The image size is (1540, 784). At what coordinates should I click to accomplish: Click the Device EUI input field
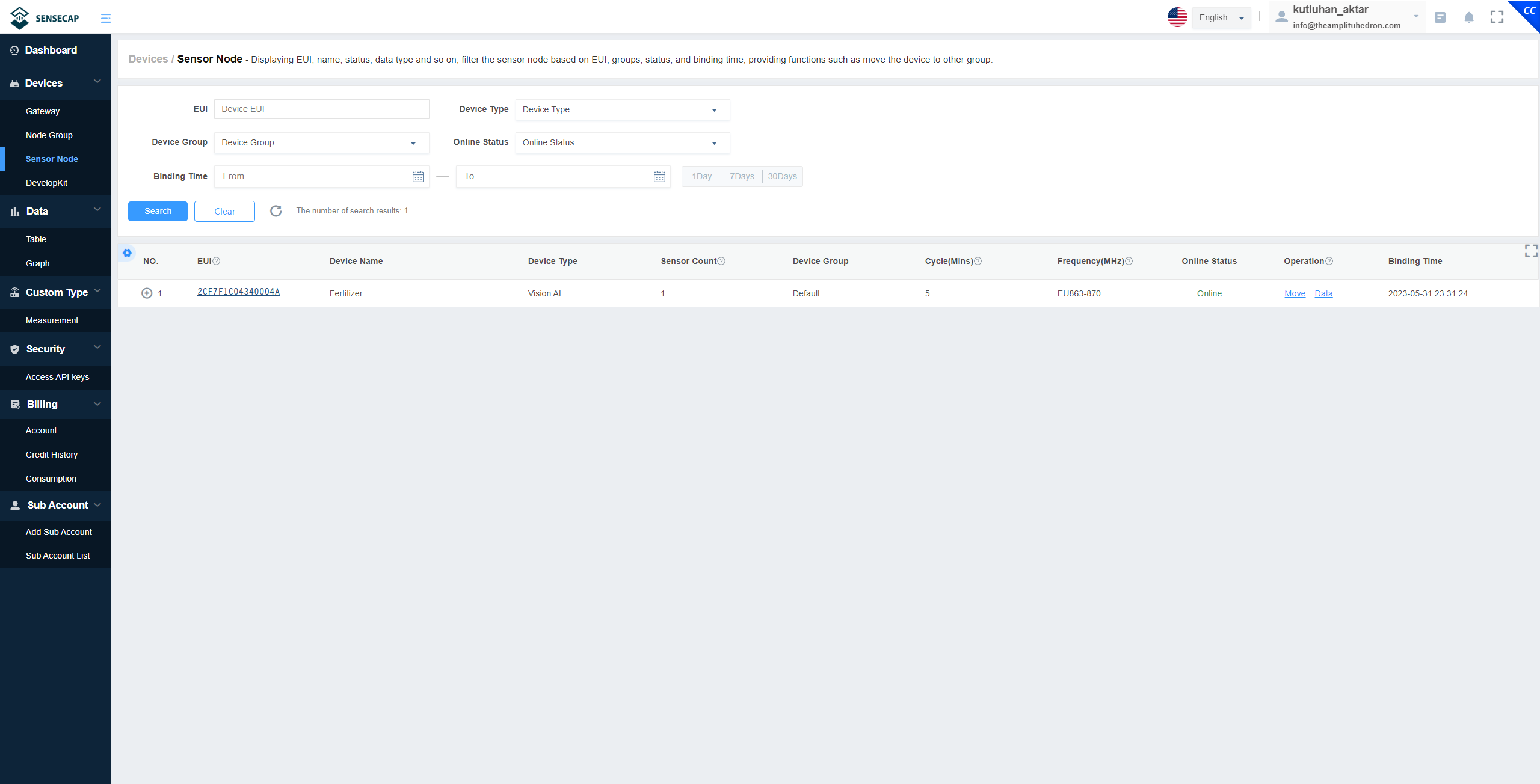[x=321, y=109]
